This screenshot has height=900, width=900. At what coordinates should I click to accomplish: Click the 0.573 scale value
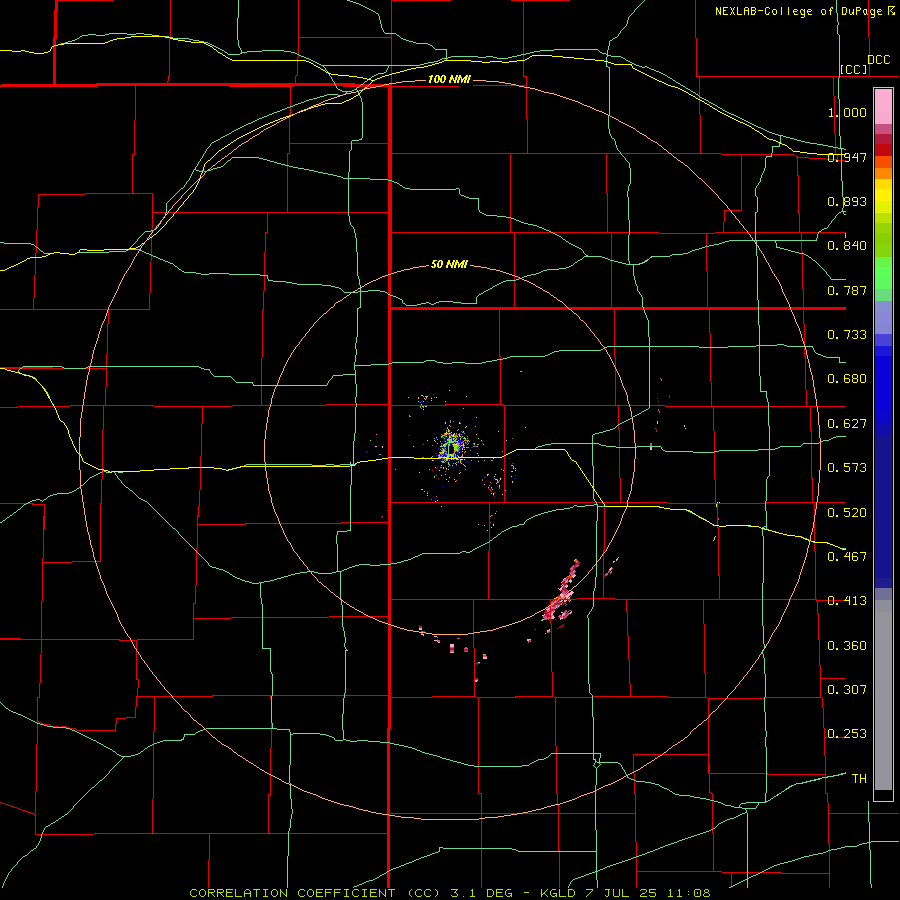pos(847,468)
